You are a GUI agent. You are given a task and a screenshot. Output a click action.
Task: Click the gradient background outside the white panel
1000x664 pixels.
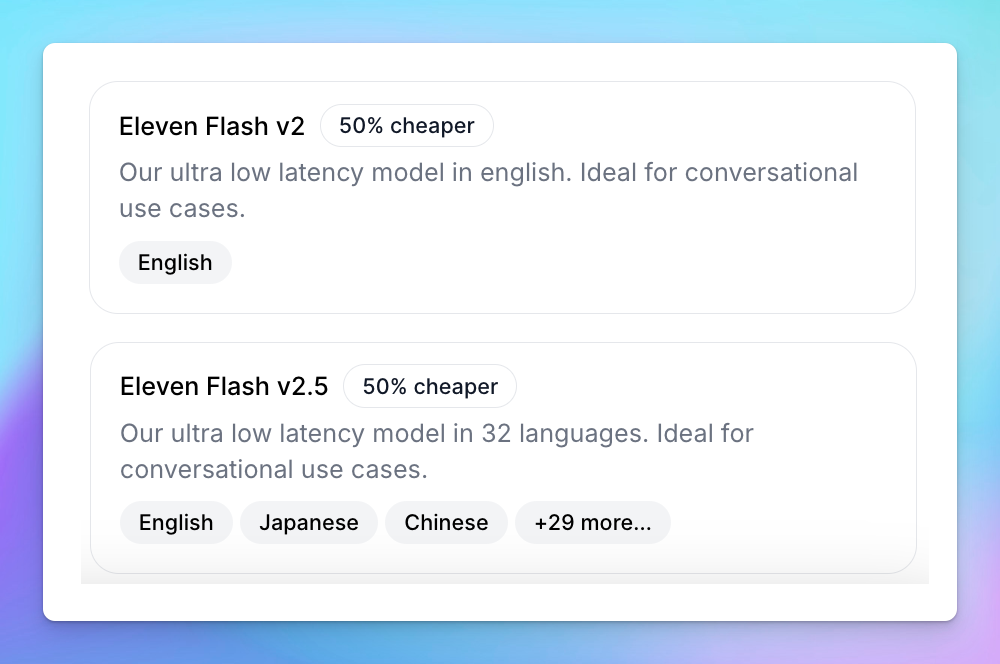click(500, 20)
